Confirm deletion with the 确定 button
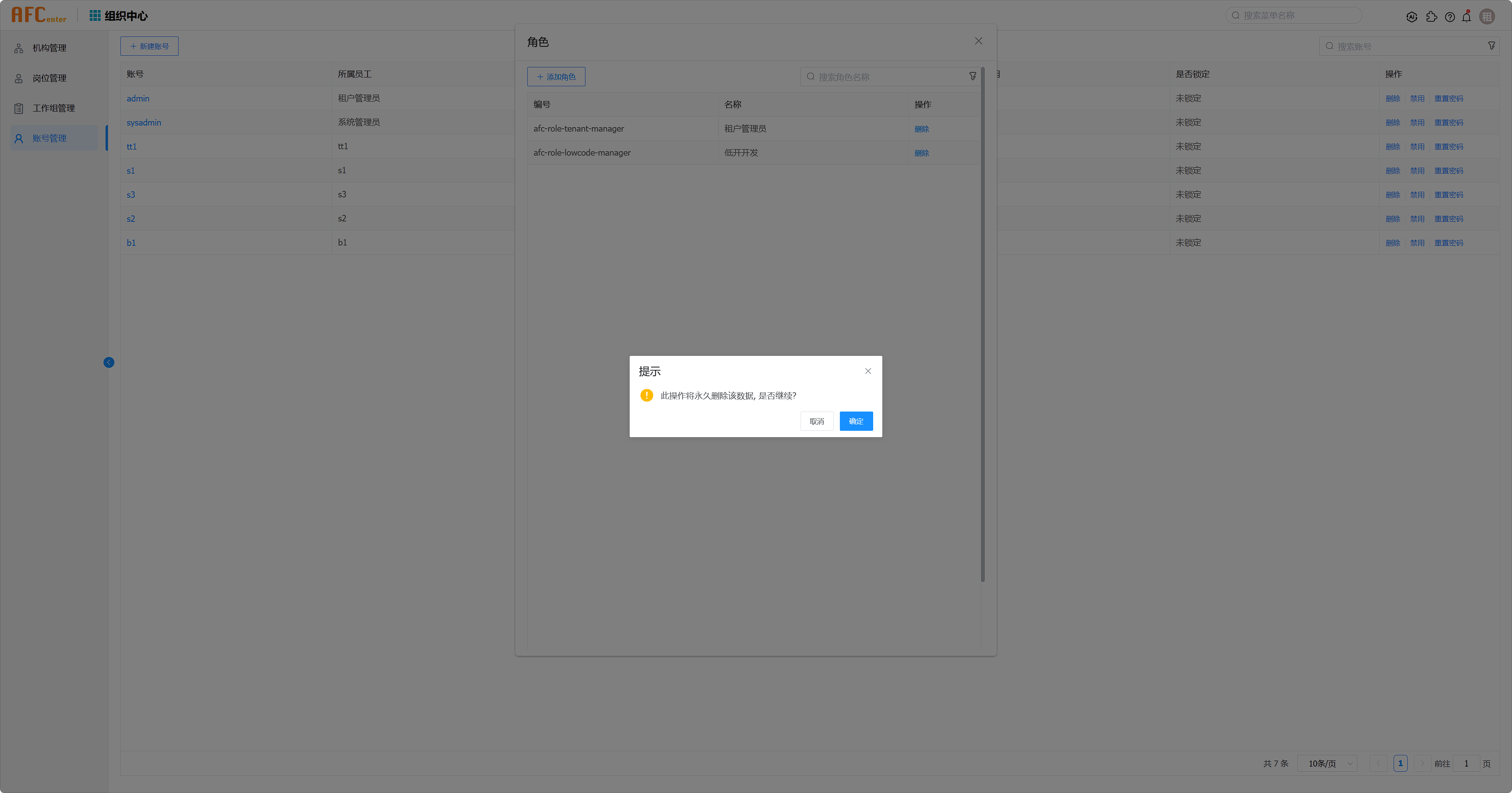1512x793 pixels. [x=856, y=421]
